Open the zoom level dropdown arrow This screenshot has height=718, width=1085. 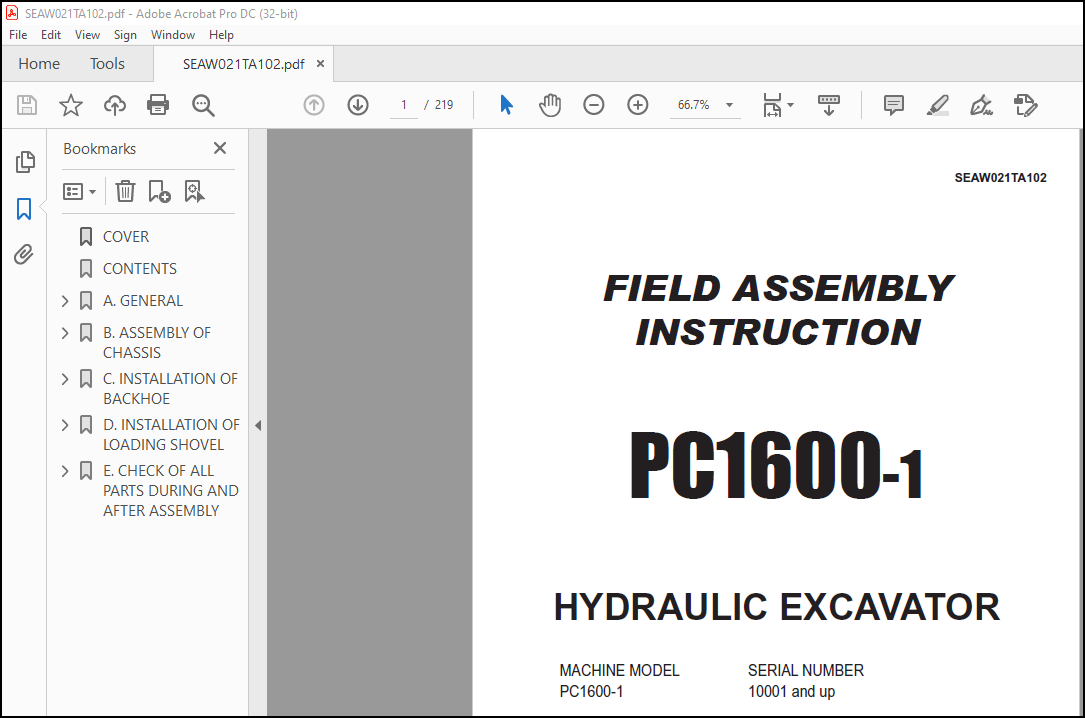pos(729,105)
